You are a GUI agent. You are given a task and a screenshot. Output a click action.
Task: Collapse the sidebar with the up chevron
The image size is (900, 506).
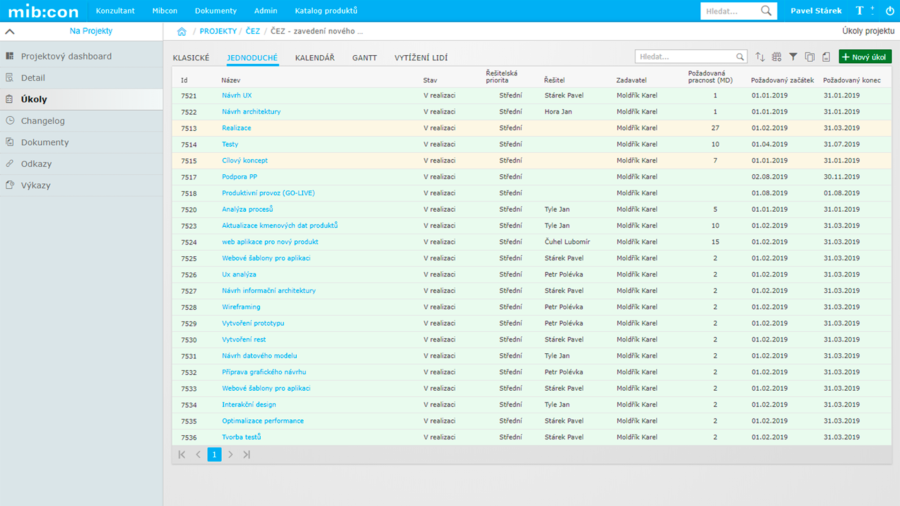click(10, 31)
